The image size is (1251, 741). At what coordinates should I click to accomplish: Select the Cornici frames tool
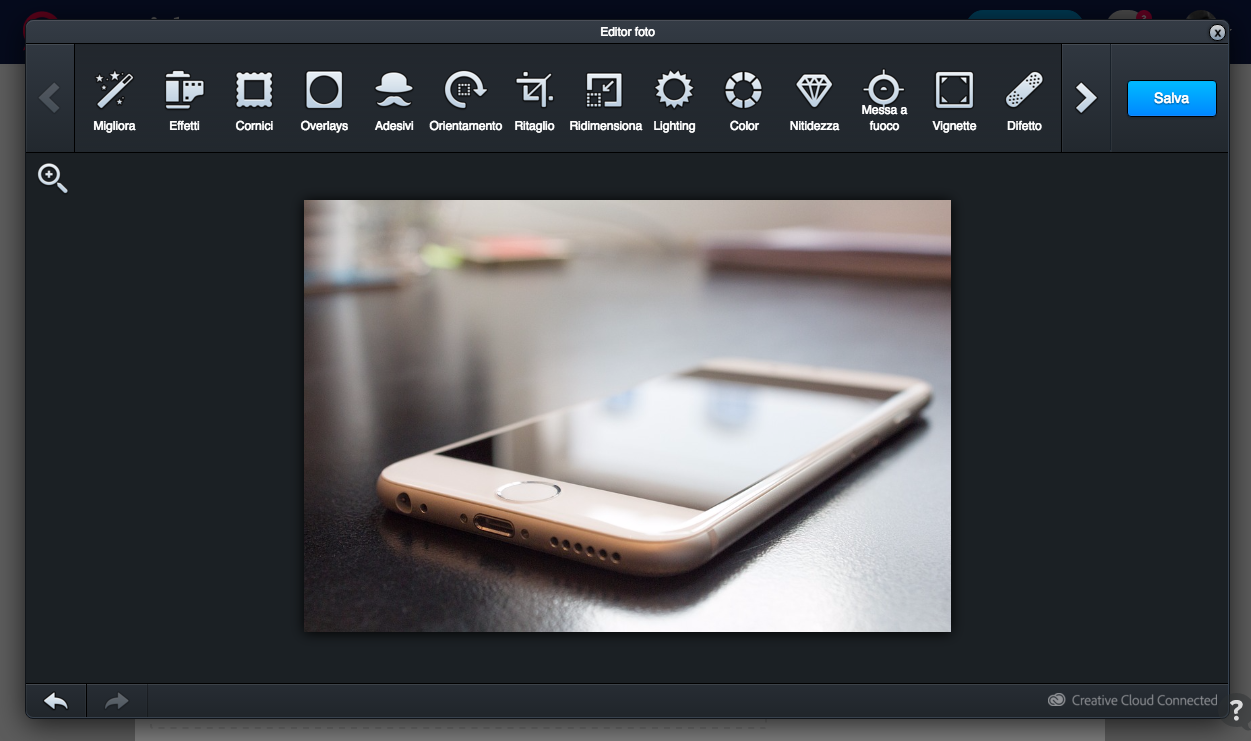point(254,98)
